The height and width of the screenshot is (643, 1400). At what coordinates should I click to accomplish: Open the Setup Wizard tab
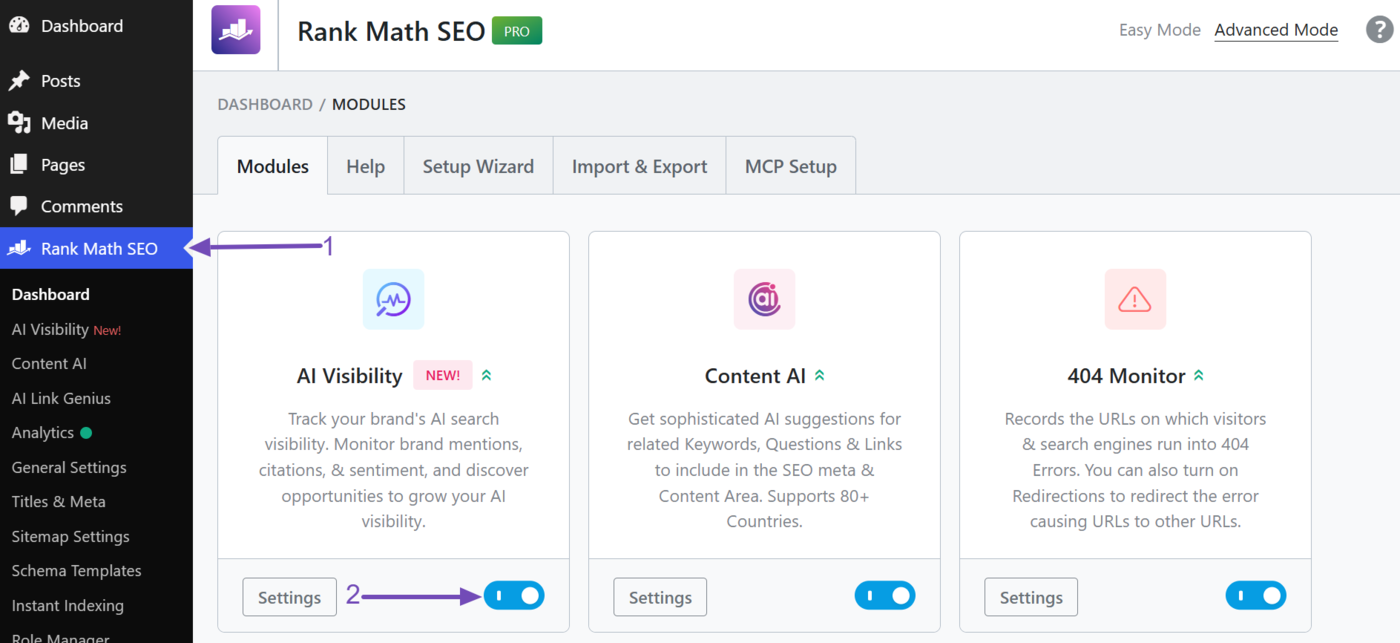click(x=478, y=166)
